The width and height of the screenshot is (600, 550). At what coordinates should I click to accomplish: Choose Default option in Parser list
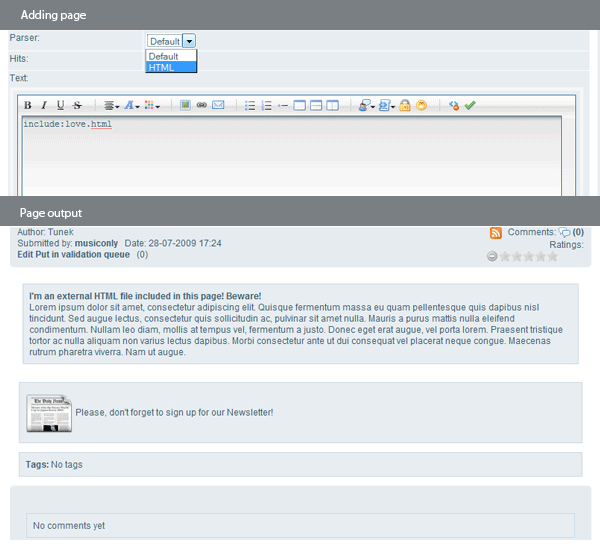click(163, 57)
